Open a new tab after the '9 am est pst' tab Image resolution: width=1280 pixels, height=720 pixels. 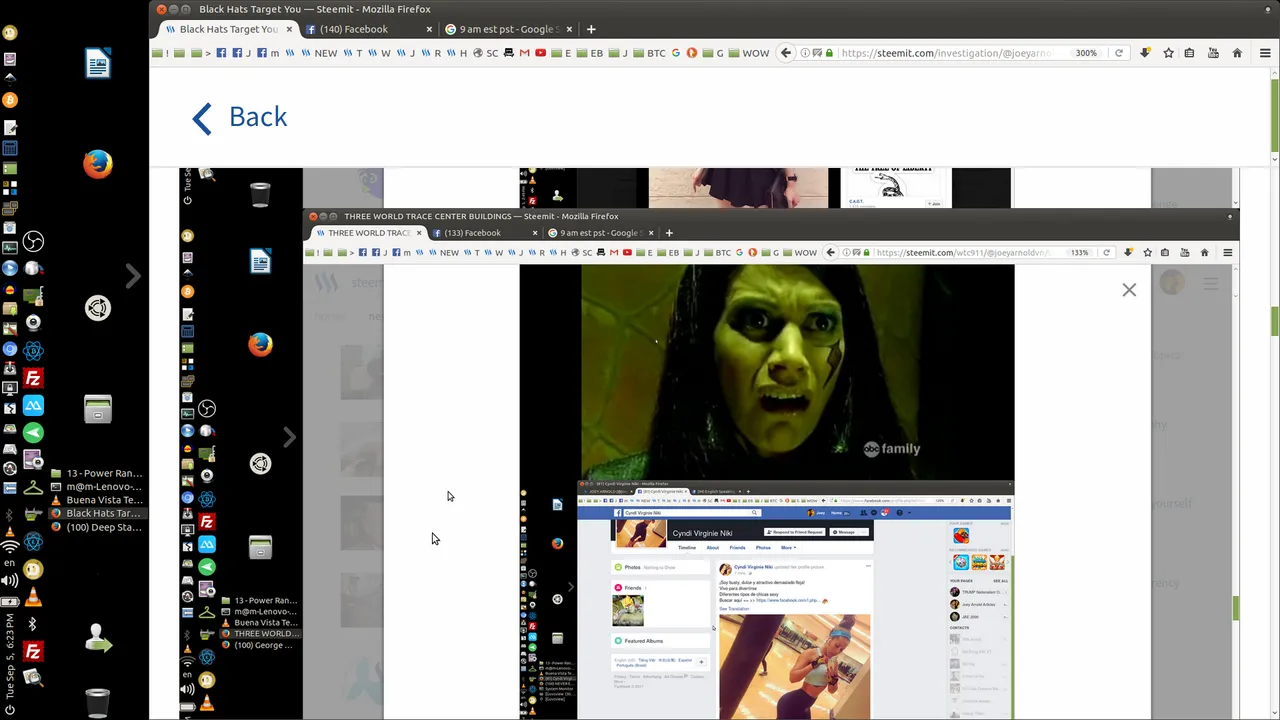click(x=591, y=29)
